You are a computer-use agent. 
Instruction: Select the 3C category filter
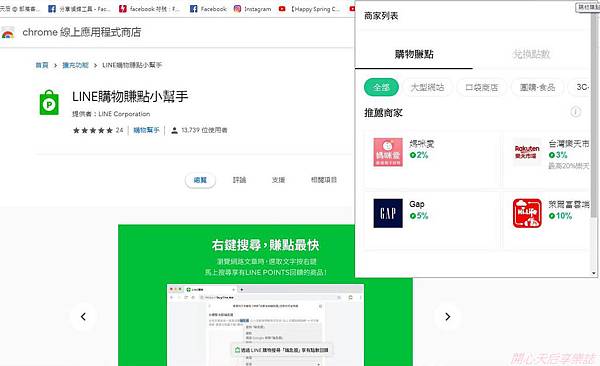(x=580, y=87)
